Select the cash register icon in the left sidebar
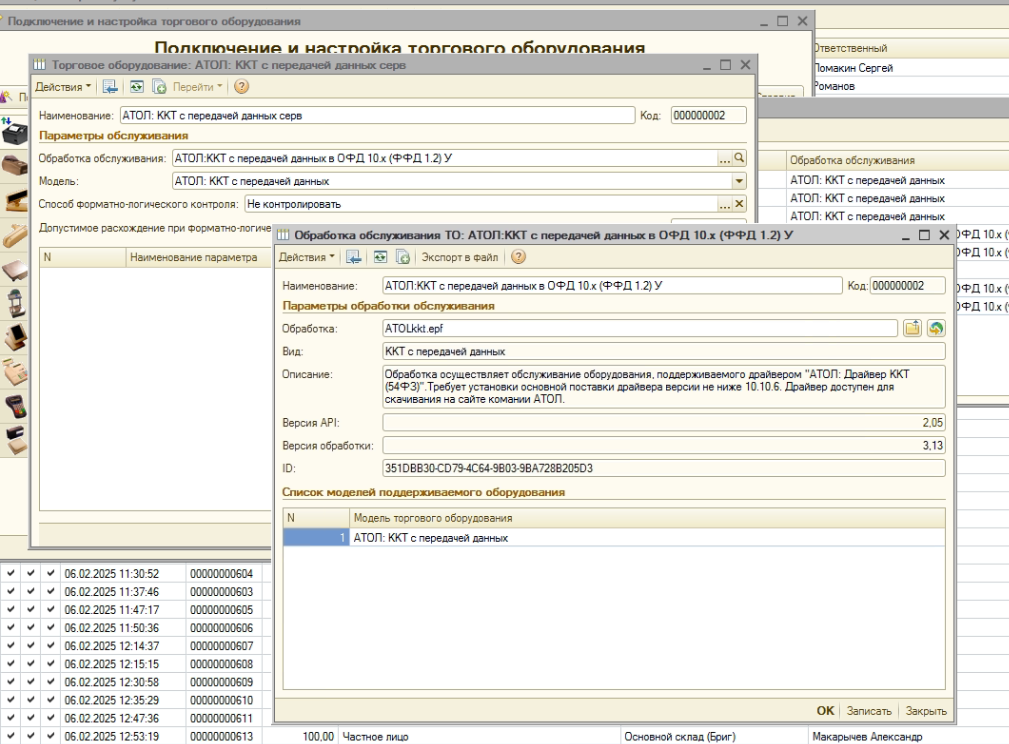 (x=14, y=371)
